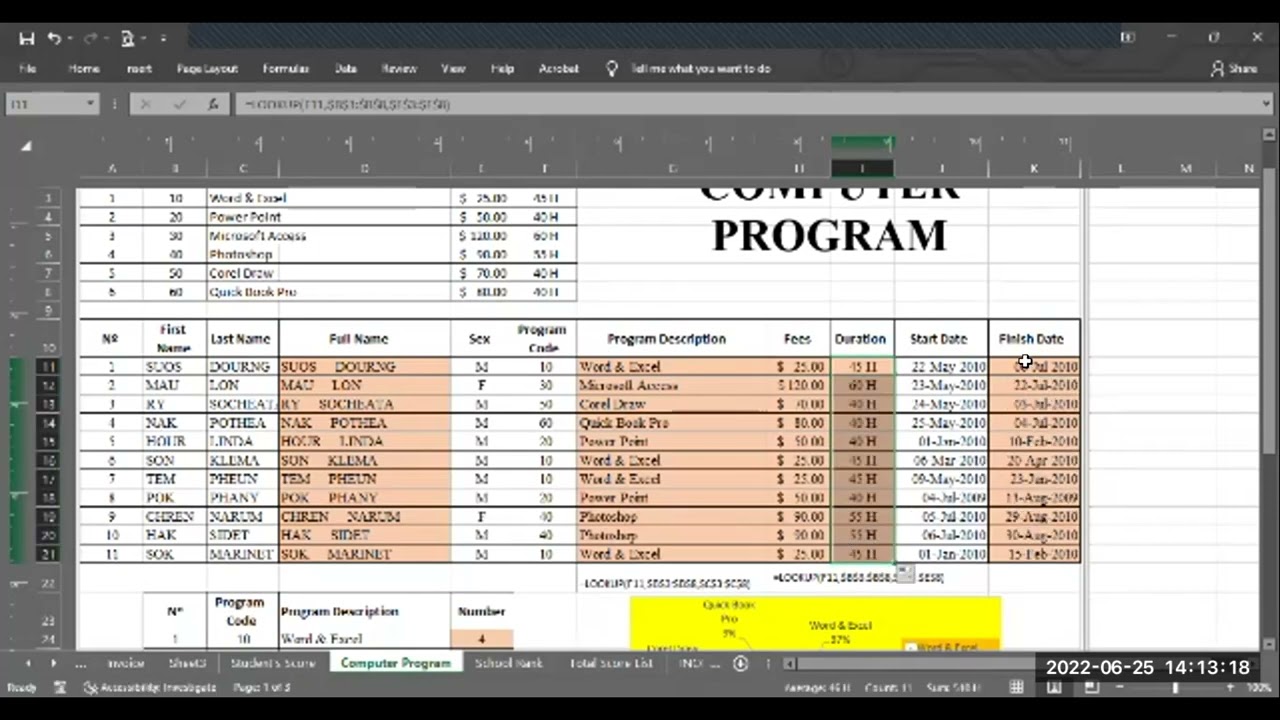Switch to the Sheet3 sheet tab
1280x720 pixels.
pos(187,663)
